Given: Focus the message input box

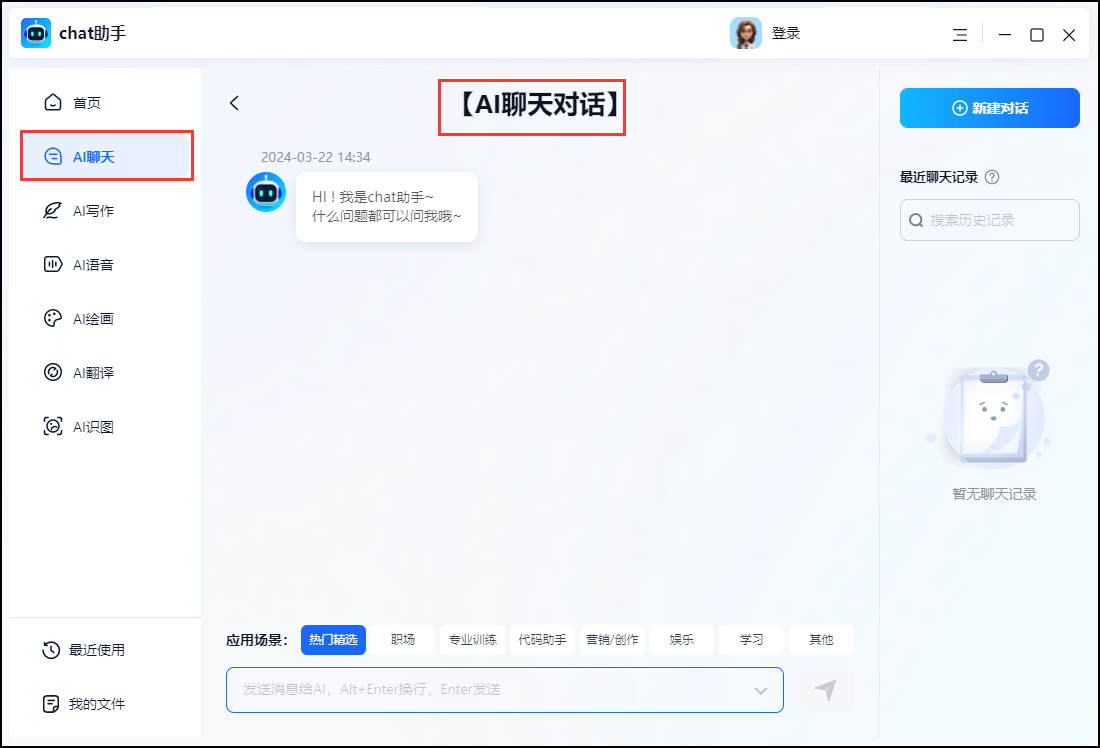Looking at the screenshot, I should 490,690.
